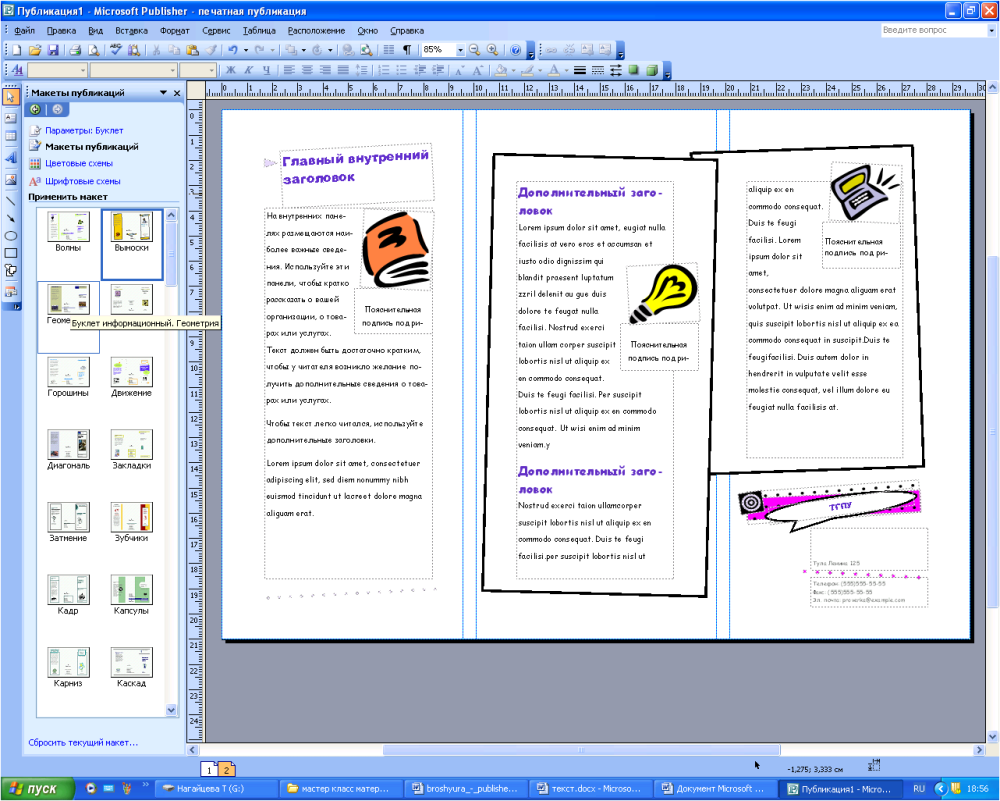Toggle center text alignment
1000x801 pixels.
pyautogui.click(x=307, y=70)
